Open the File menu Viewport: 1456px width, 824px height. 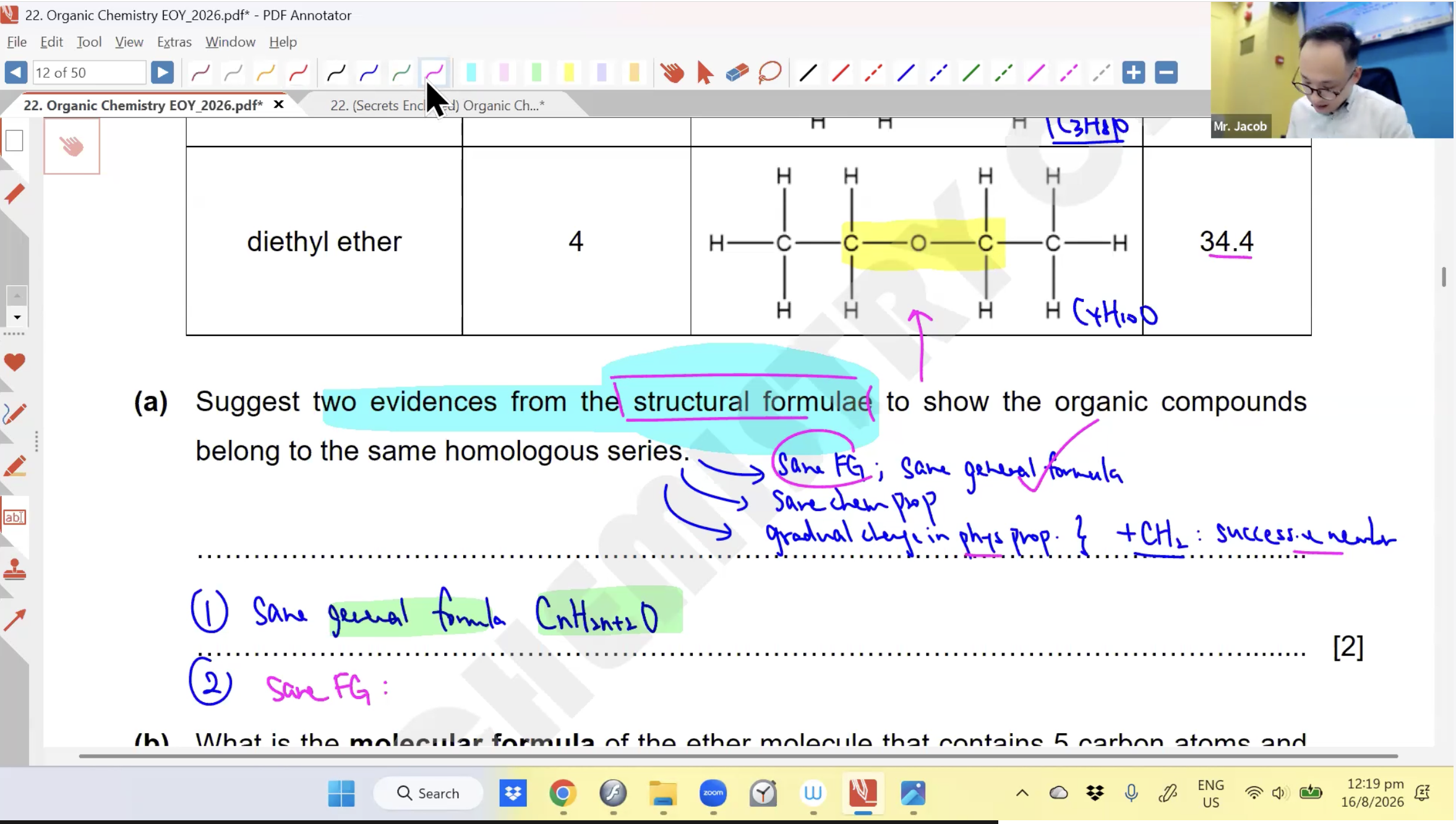(x=17, y=41)
